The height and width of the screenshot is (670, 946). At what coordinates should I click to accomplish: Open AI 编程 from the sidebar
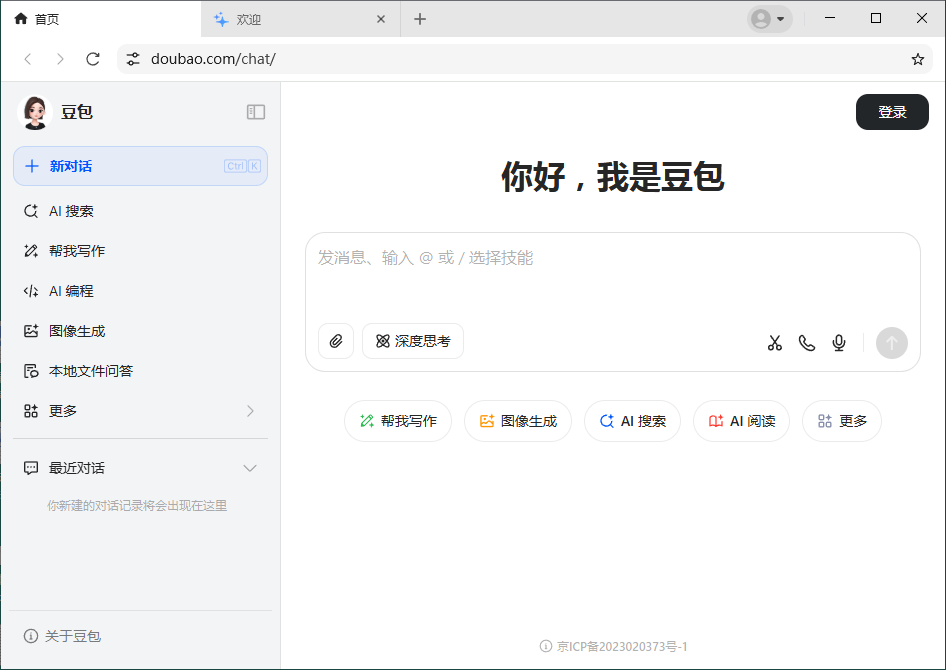point(71,291)
